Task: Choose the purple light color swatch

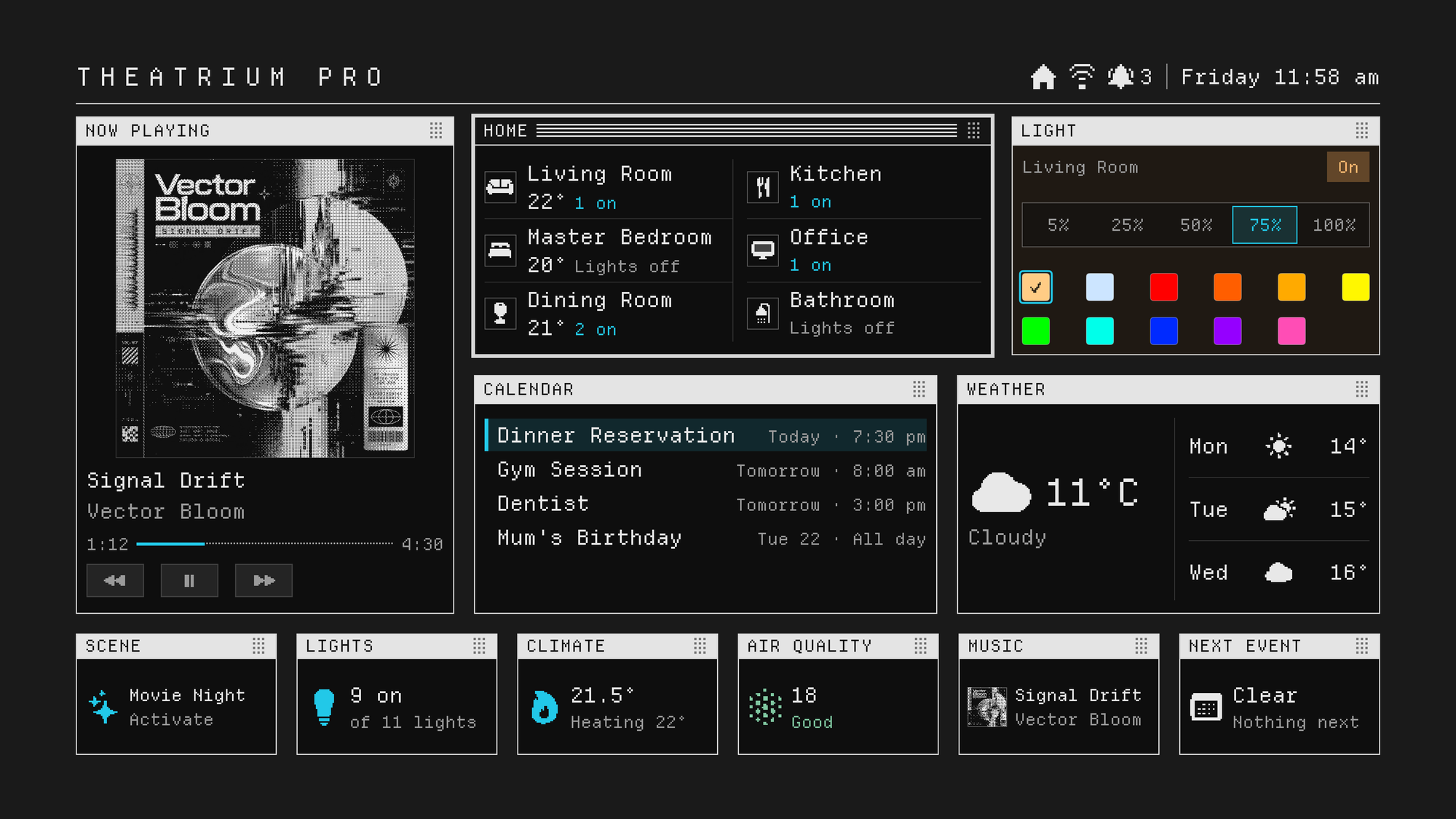Action: (1227, 331)
